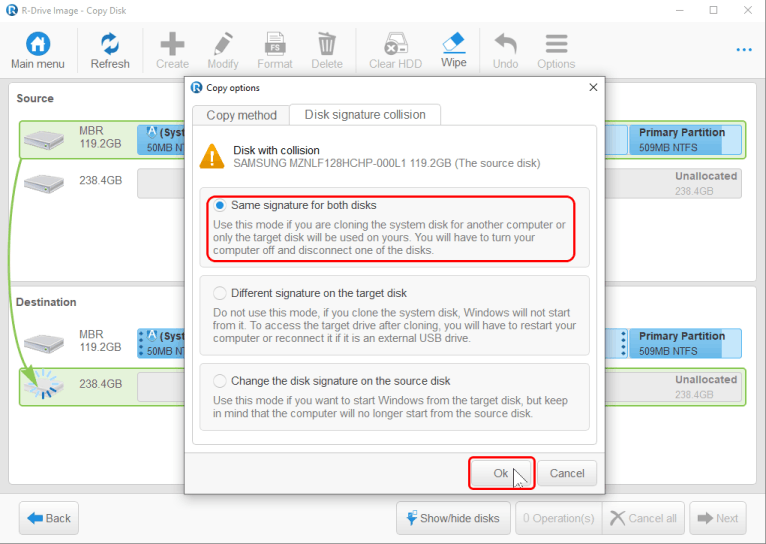Maximize the R-Drive Image window
This screenshot has height=544, width=766.
click(713, 10)
